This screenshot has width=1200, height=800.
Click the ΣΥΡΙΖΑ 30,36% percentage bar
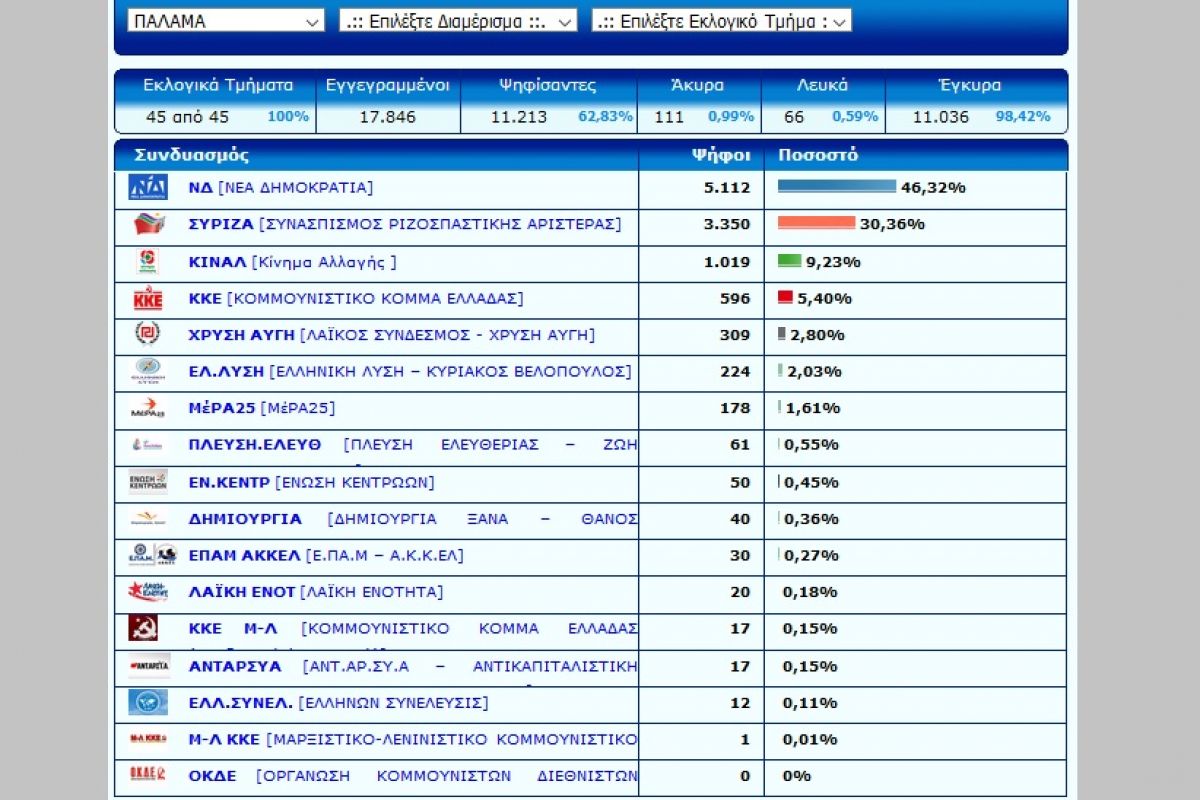pos(816,223)
